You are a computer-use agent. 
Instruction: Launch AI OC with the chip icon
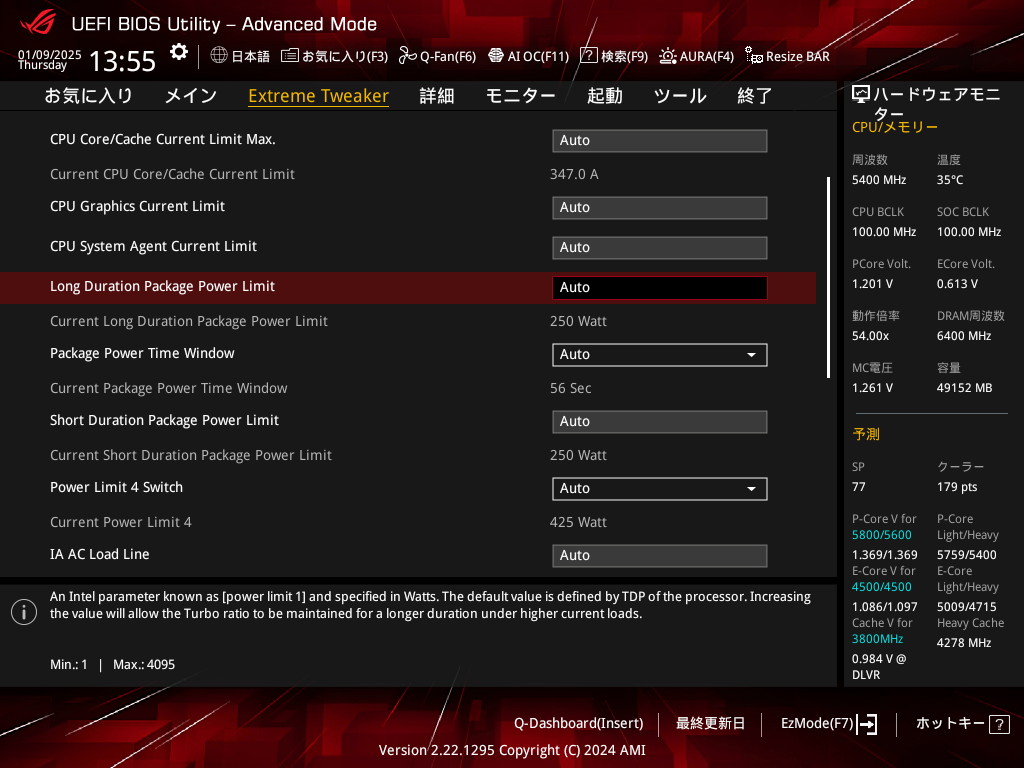coord(495,56)
